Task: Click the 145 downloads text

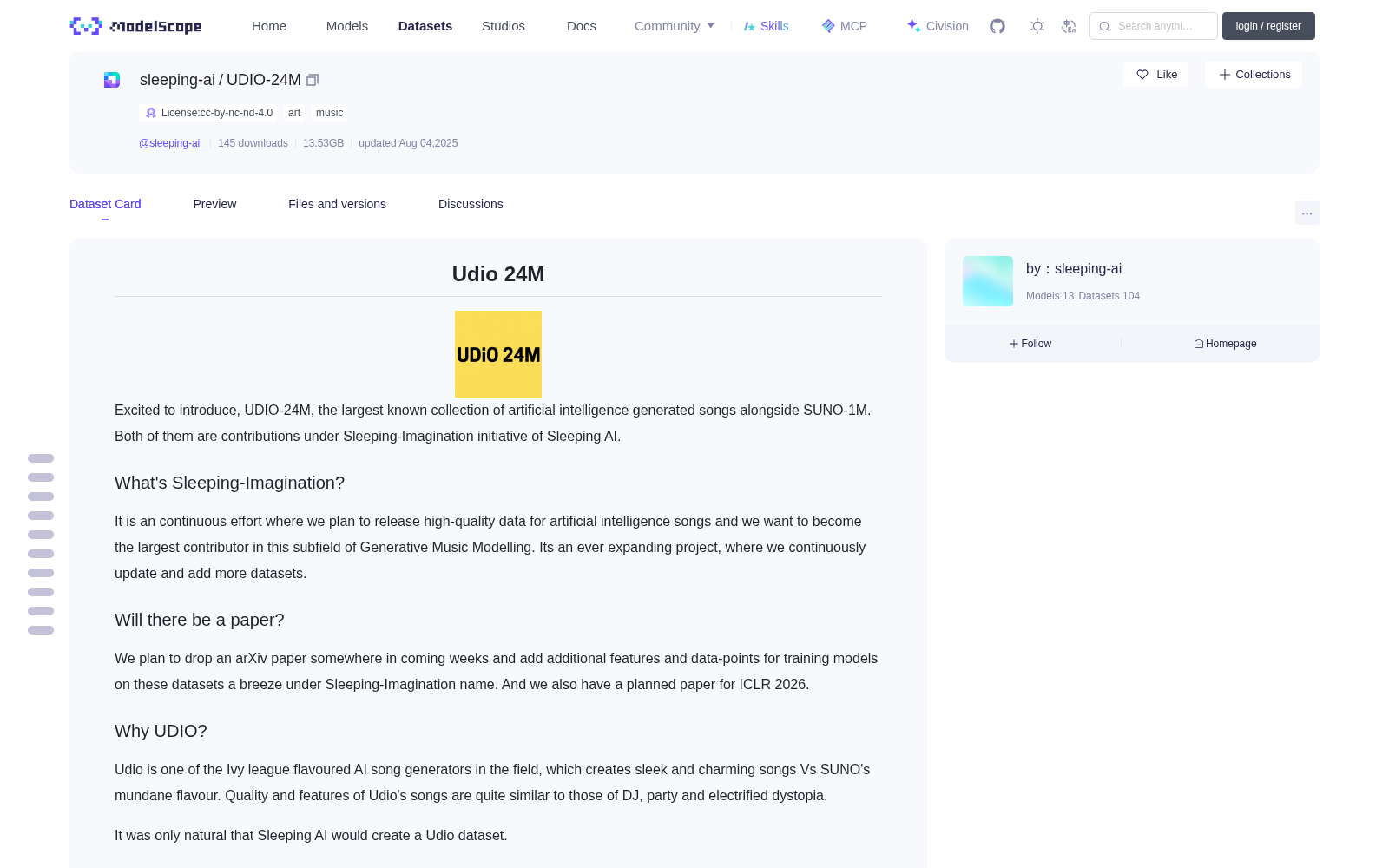Action: pyautogui.click(x=253, y=143)
